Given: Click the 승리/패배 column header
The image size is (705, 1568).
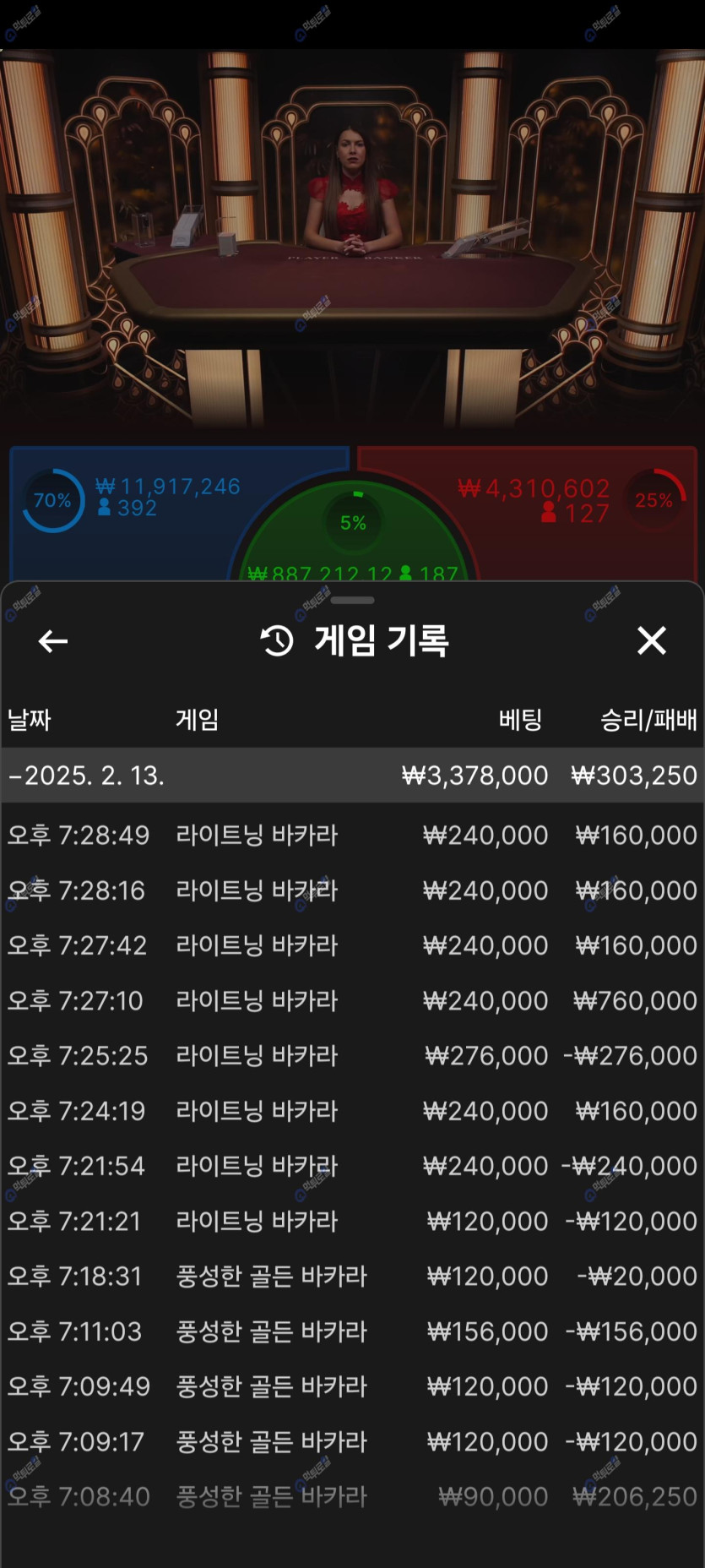Looking at the screenshot, I should coord(648,720).
